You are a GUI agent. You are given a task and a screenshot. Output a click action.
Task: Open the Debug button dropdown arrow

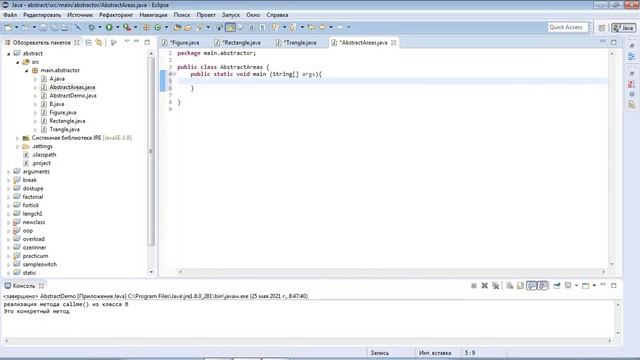(100, 27)
